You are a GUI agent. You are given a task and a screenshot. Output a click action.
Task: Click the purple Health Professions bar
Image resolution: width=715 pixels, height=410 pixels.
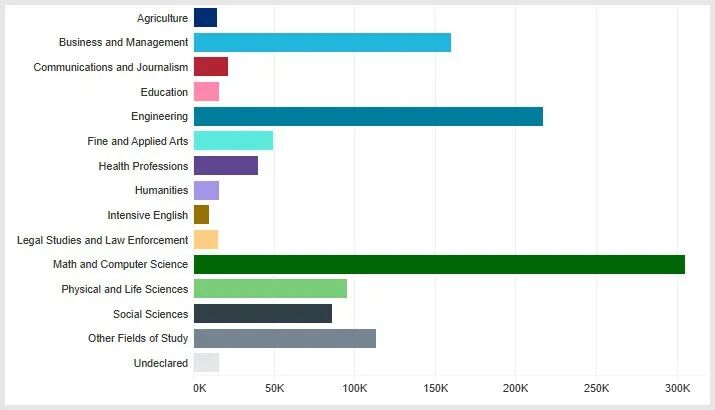coord(226,166)
